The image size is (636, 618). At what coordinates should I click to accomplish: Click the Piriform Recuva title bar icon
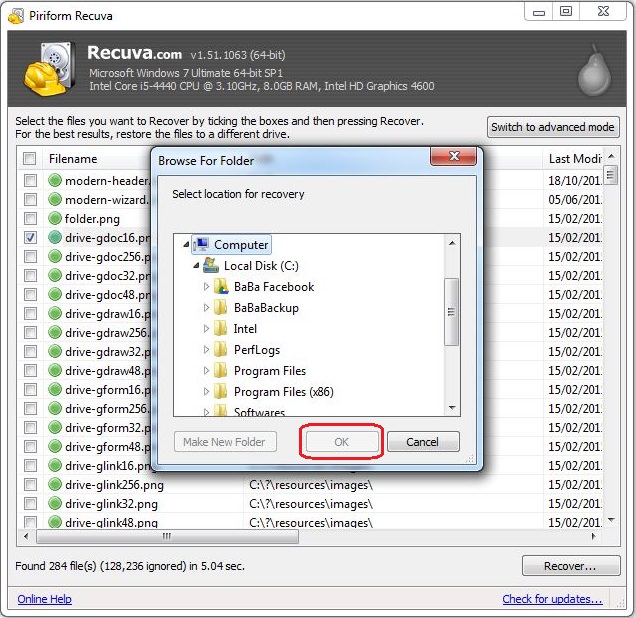[x=16, y=16]
